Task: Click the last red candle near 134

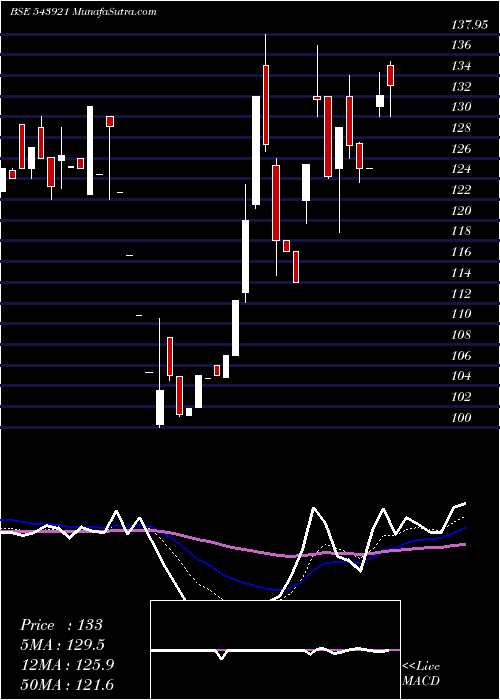Action: pyautogui.click(x=391, y=75)
